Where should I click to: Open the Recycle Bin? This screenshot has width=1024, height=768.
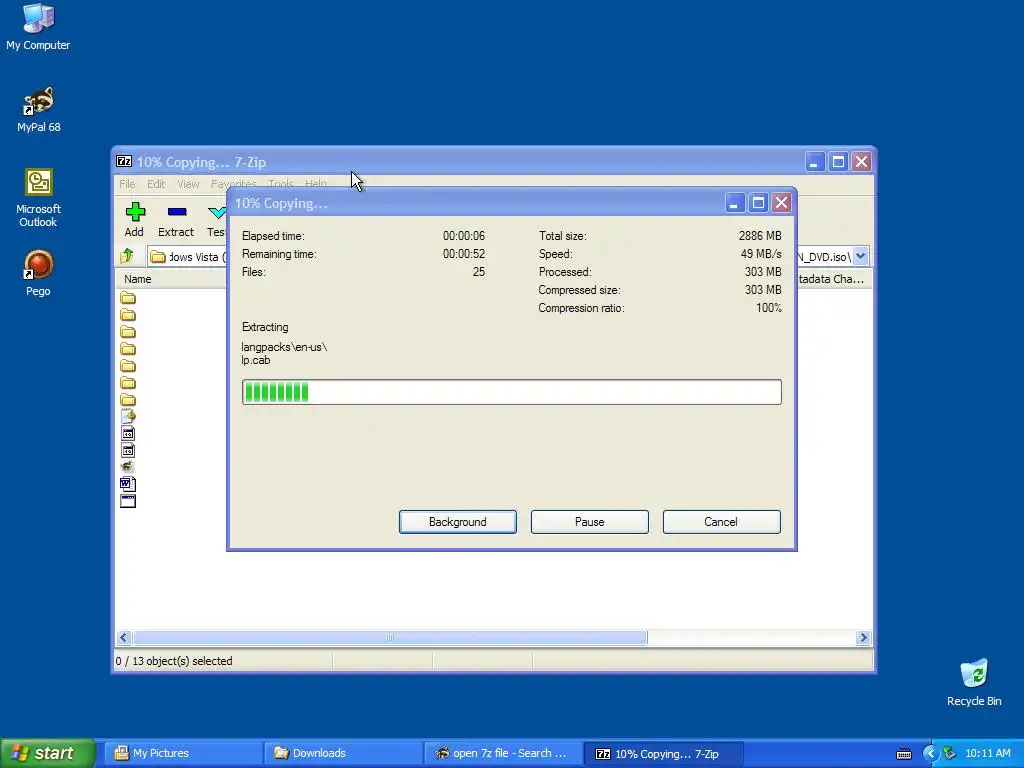[x=974, y=682]
